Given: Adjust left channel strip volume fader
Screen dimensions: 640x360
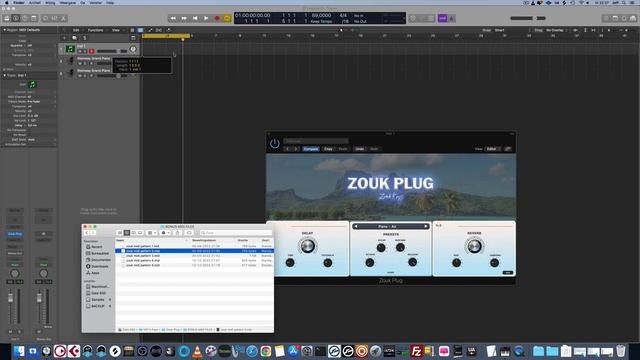Looking at the screenshot, I should click(x=11, y=299).
